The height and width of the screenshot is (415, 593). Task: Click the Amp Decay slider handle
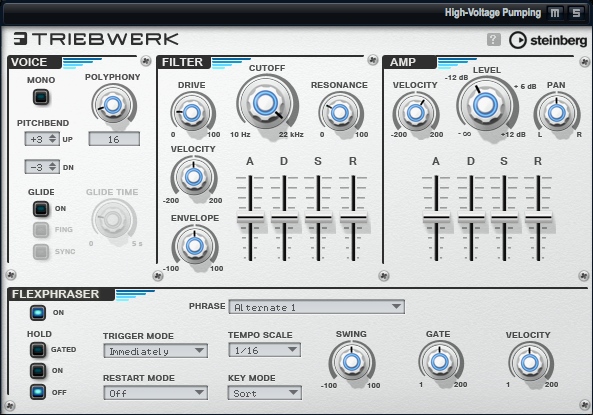tap(471, 218)
